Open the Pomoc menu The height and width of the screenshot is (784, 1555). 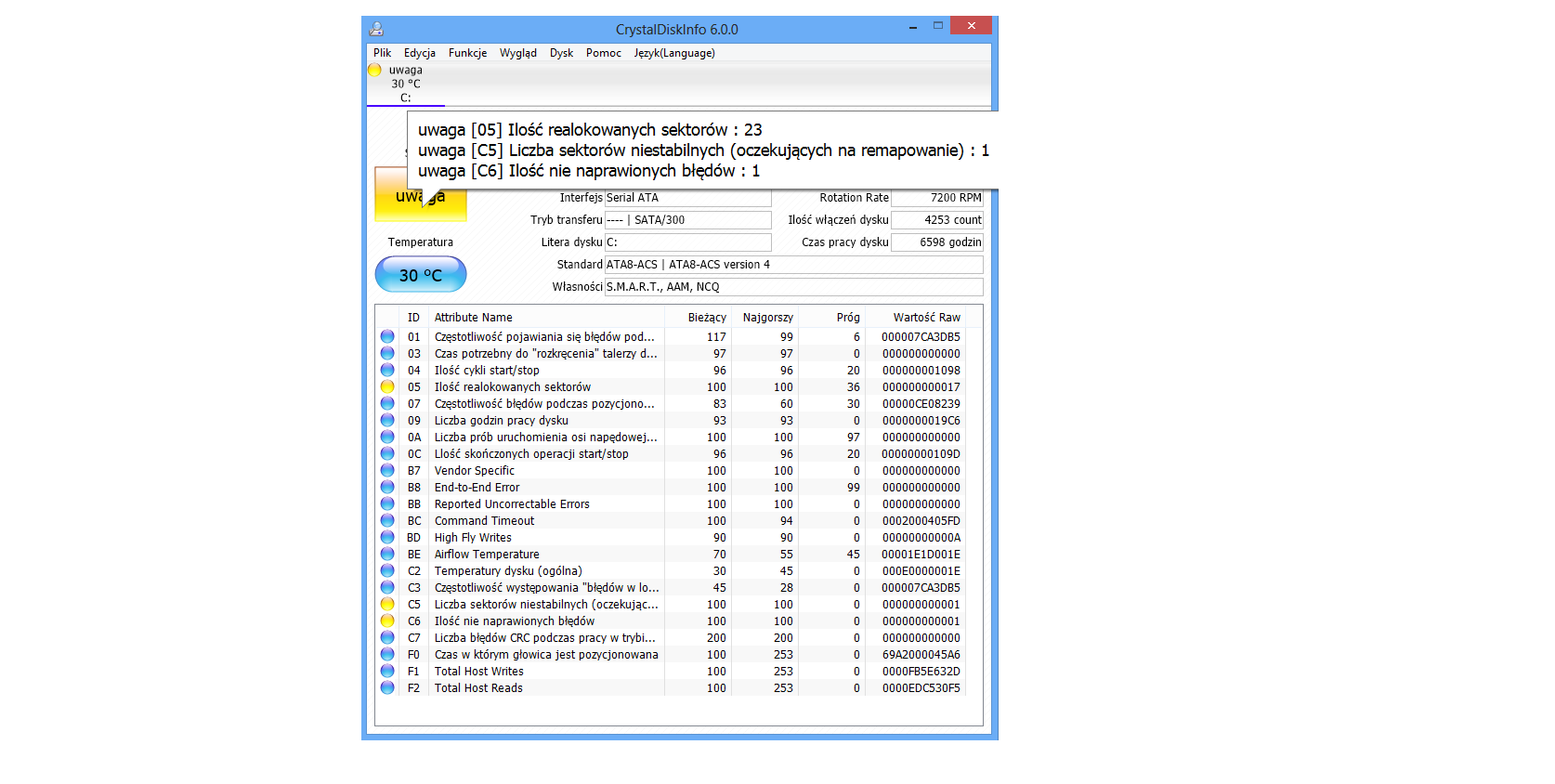[x=603, y=53]
